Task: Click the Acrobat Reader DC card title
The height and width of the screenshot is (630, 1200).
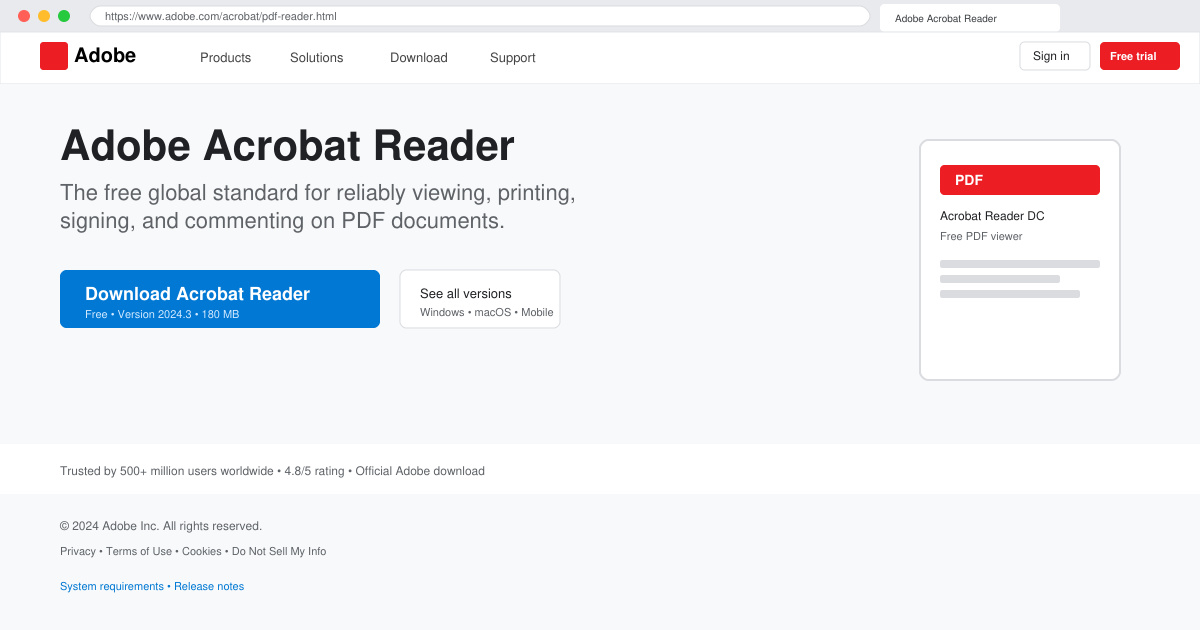Action: pos(992,216)
